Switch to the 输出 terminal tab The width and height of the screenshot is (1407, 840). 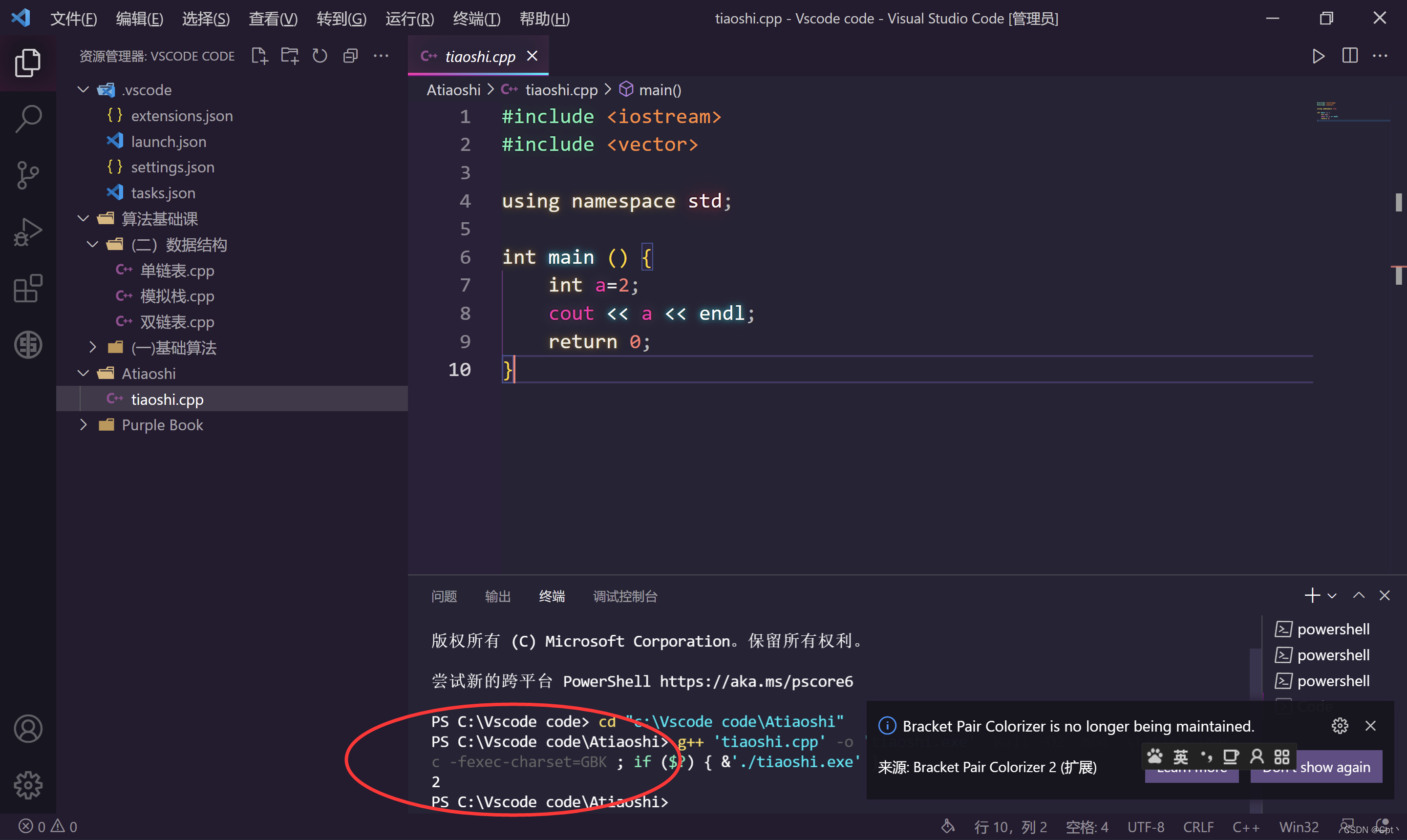pos(496,596)
